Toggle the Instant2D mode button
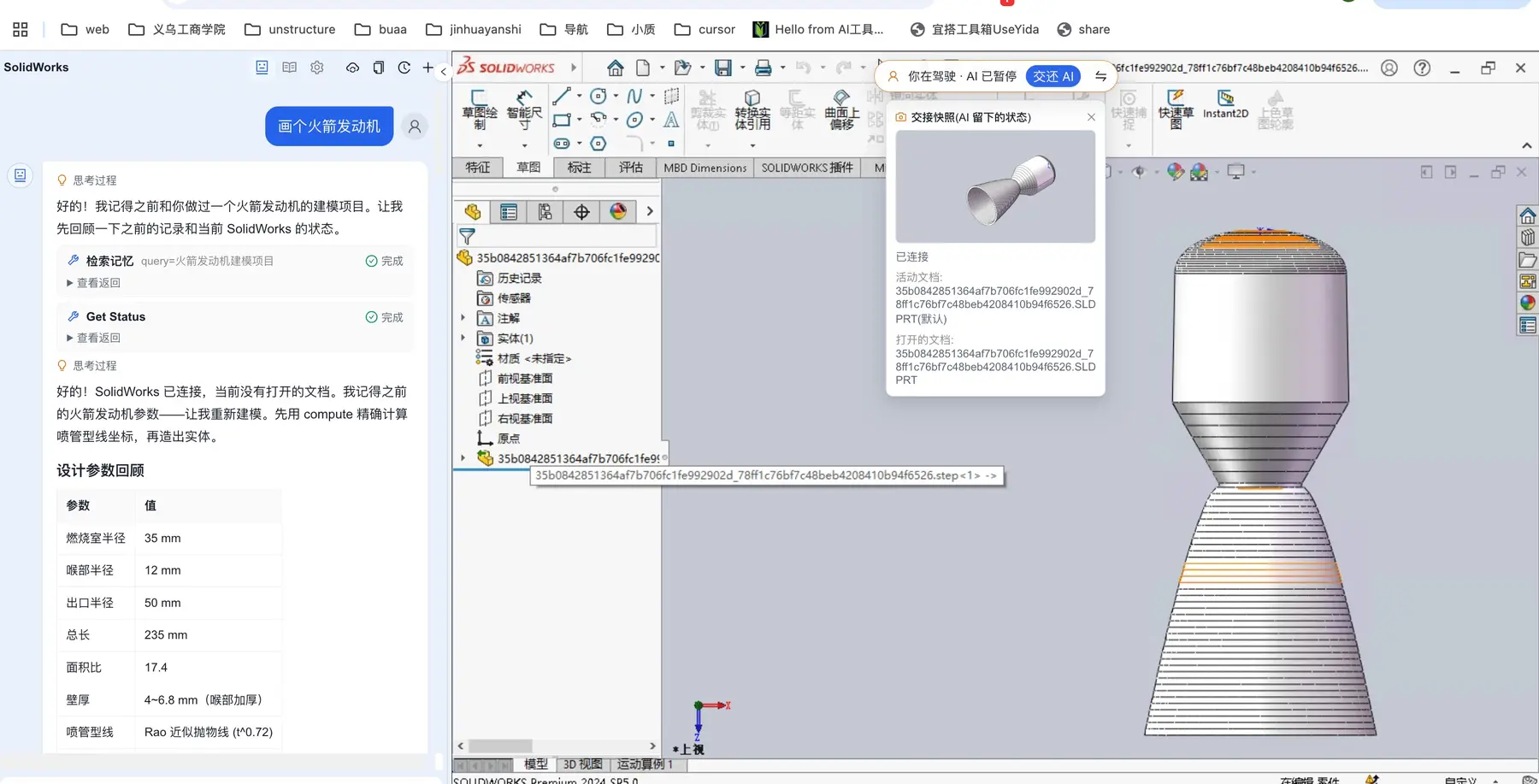This screenshot has width=1539, height=784. tap(1225, 104)
